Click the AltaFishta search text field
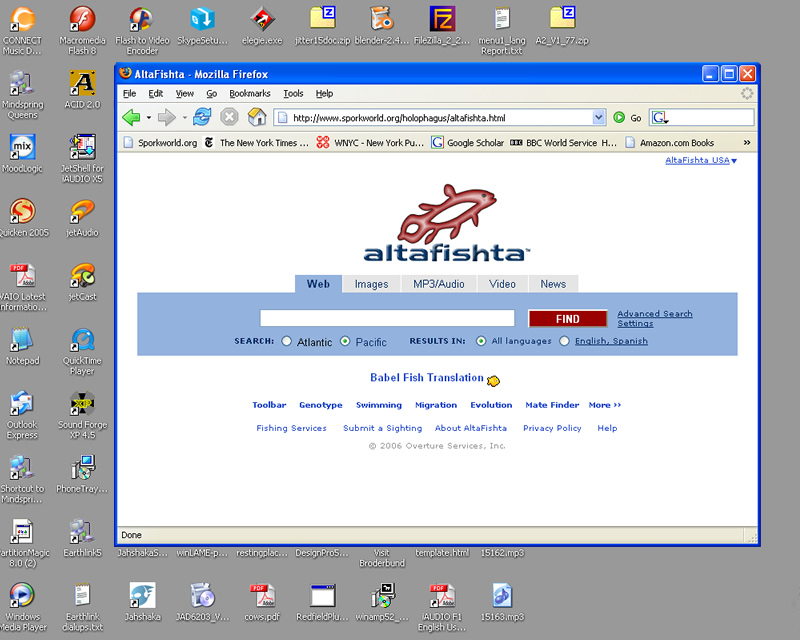Image resolution: width=800 pixels, height=640 pixels. tap(387, 319)
